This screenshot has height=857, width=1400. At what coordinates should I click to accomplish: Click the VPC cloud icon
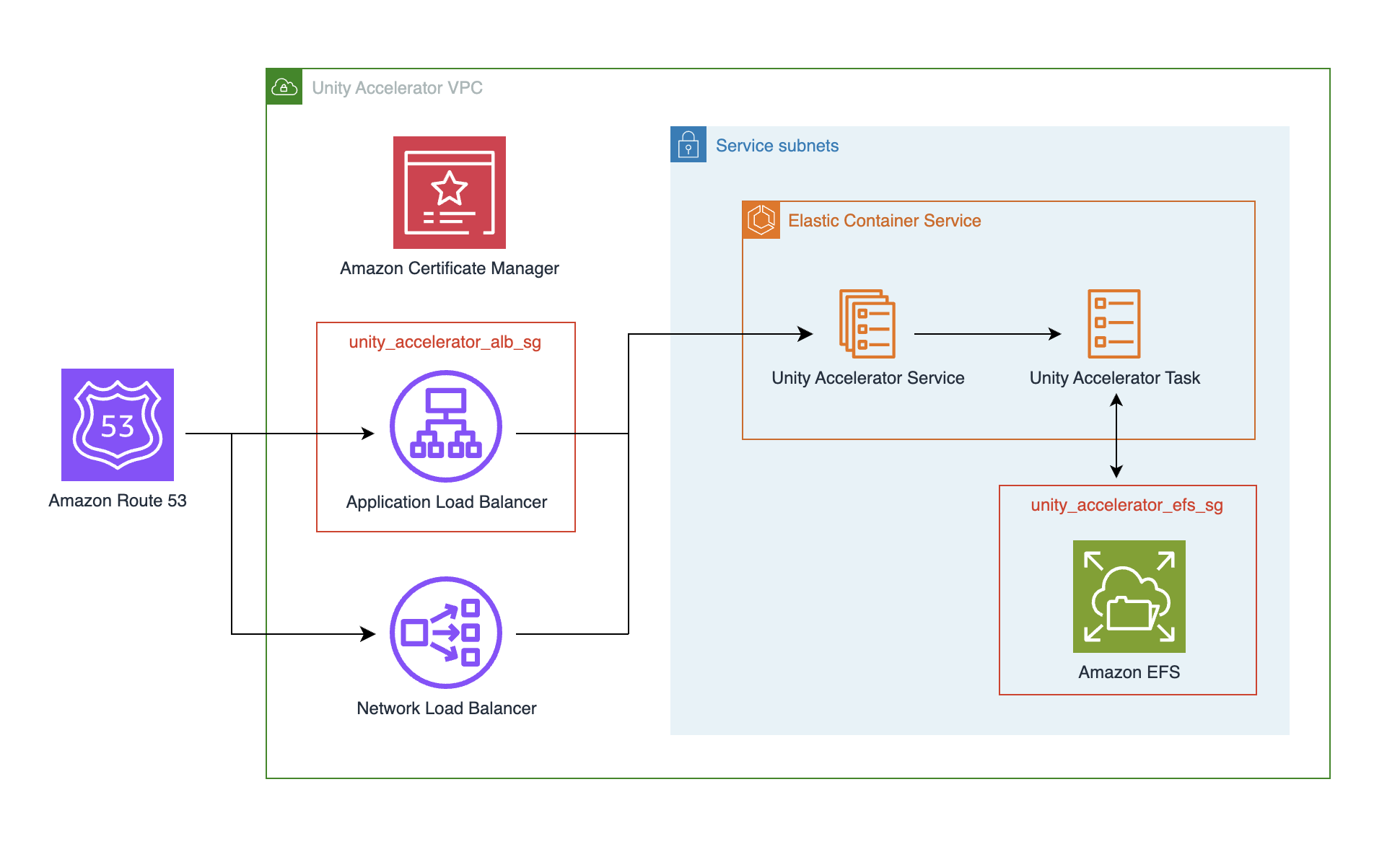click(284, 86)
